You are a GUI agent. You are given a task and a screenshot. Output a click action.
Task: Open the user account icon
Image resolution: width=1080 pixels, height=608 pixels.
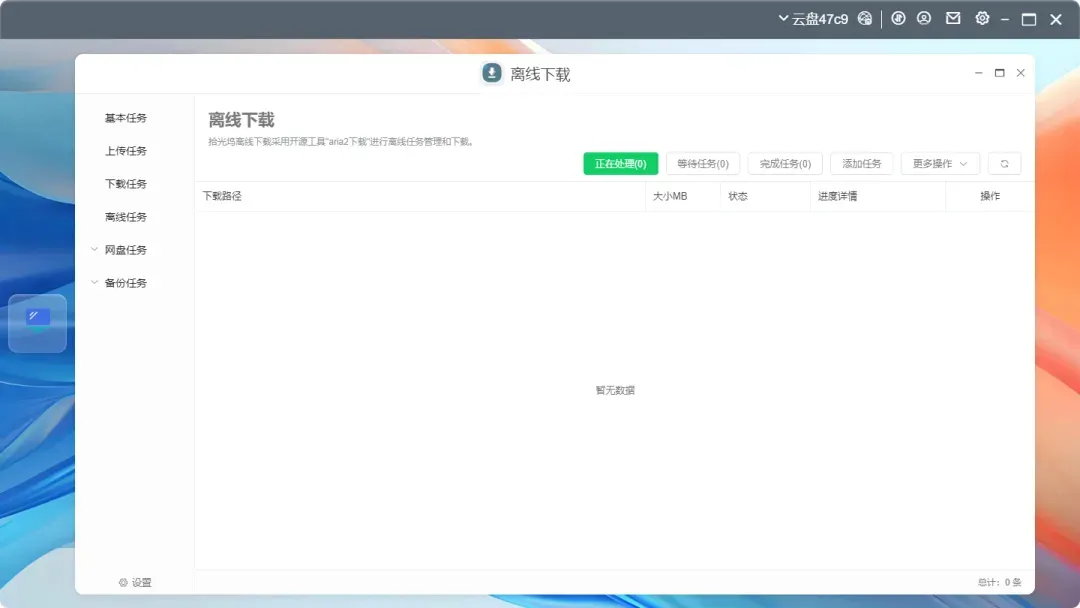[924, 19]
